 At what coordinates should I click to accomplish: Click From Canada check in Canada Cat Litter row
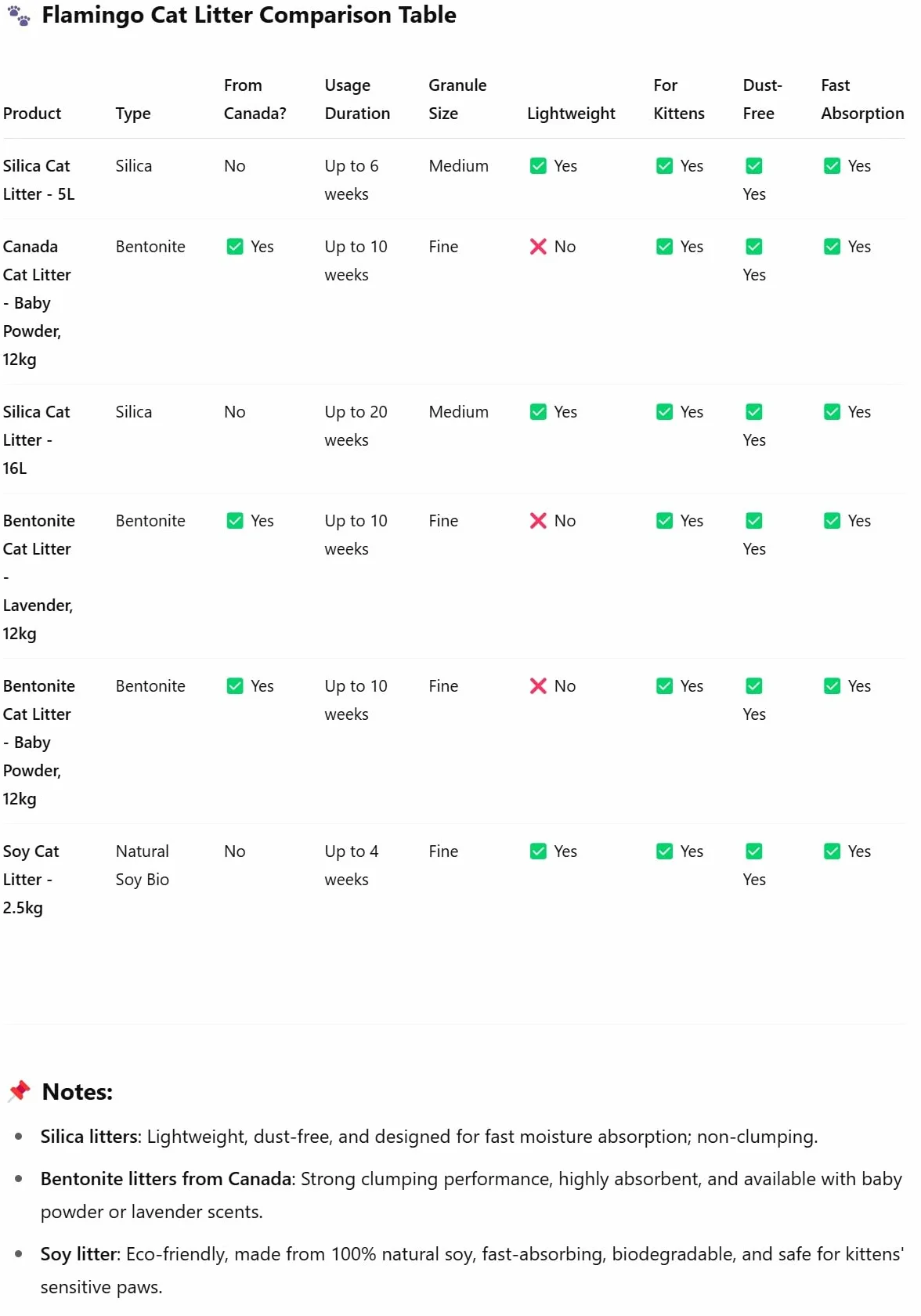tap(235, 247)
